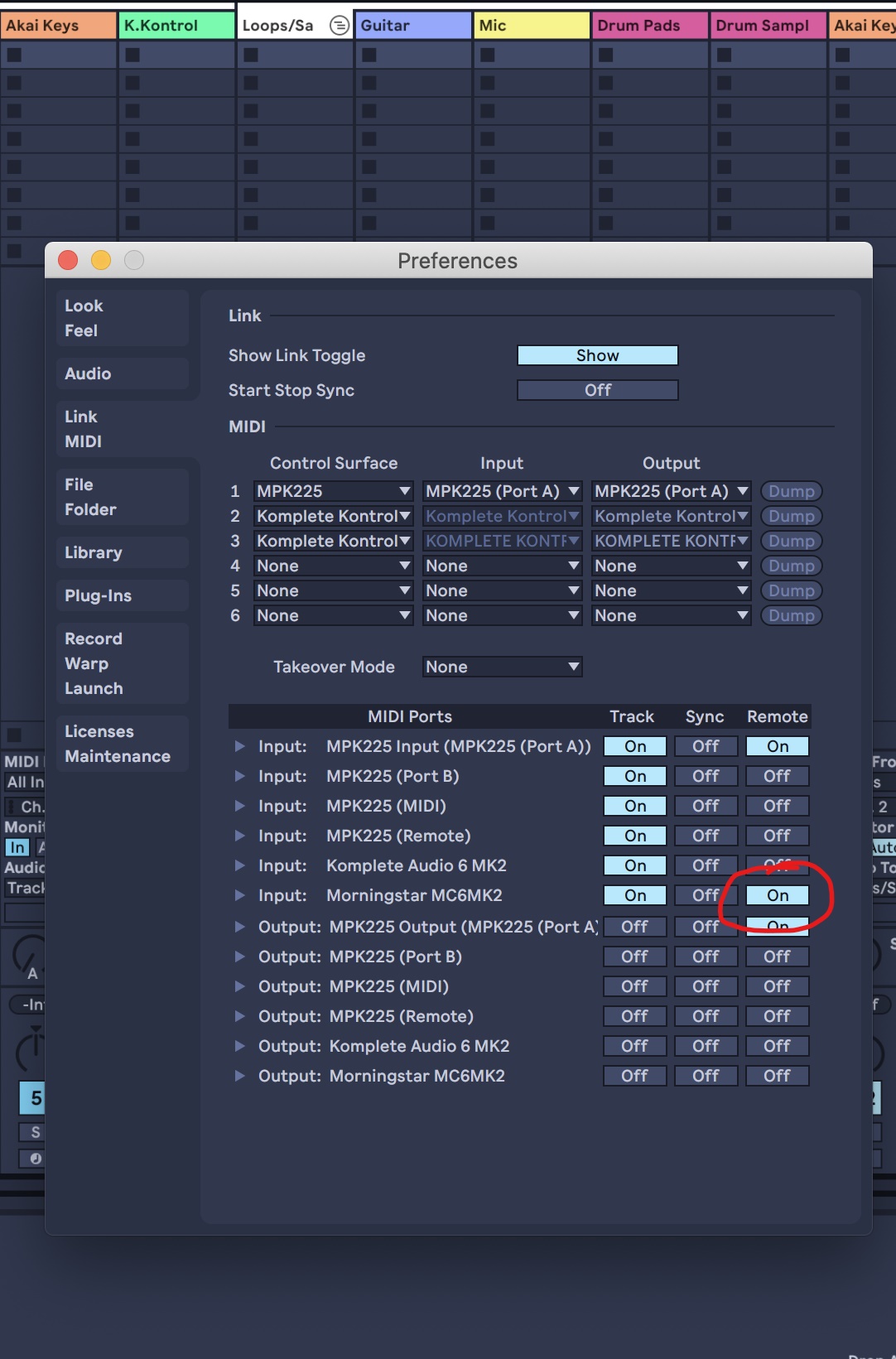Toggle Sync for input MPK225 (Port B)
896x1359 pixels.
[x=706, y=776]
